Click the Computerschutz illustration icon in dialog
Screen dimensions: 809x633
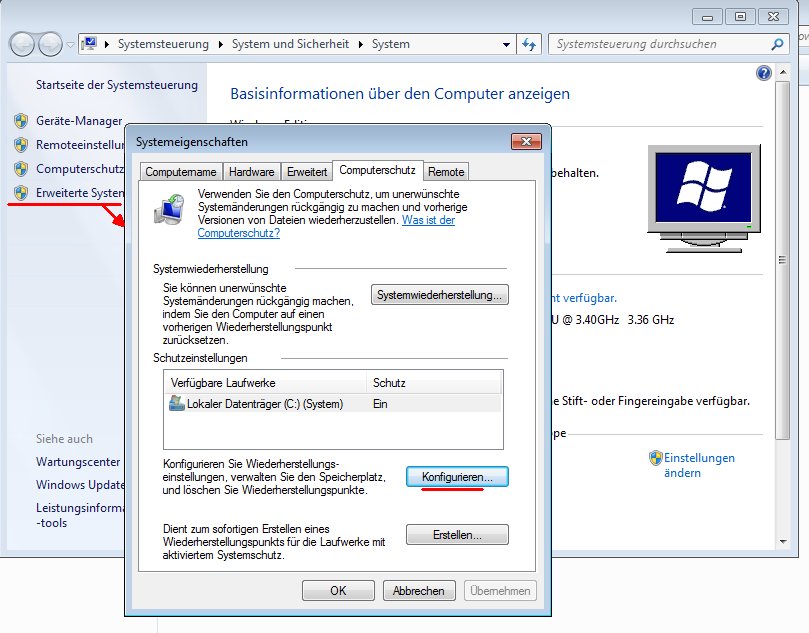tap(169, 209)
